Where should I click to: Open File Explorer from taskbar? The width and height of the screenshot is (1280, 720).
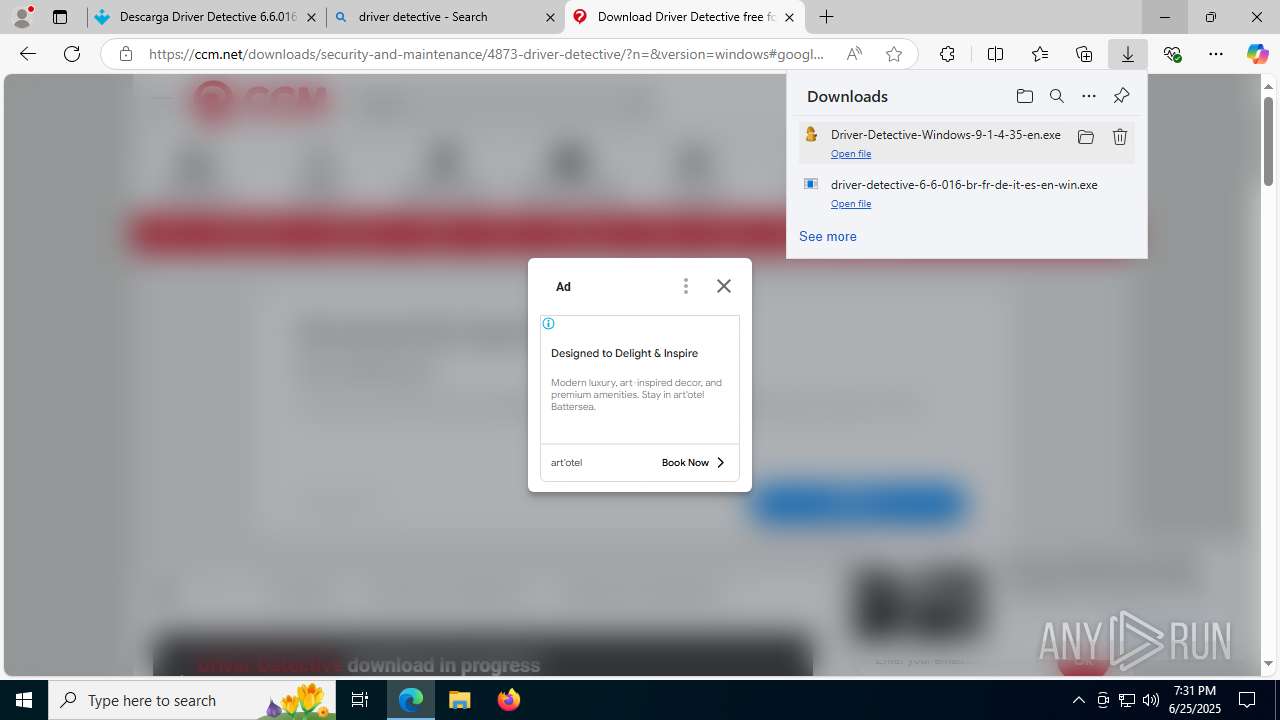460,700
